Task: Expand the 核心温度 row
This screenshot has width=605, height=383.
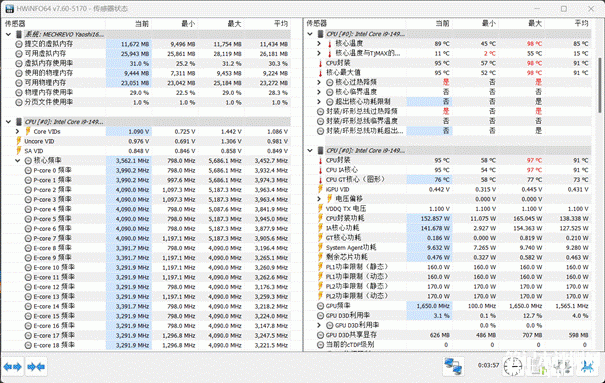Action: pos(319,44)
